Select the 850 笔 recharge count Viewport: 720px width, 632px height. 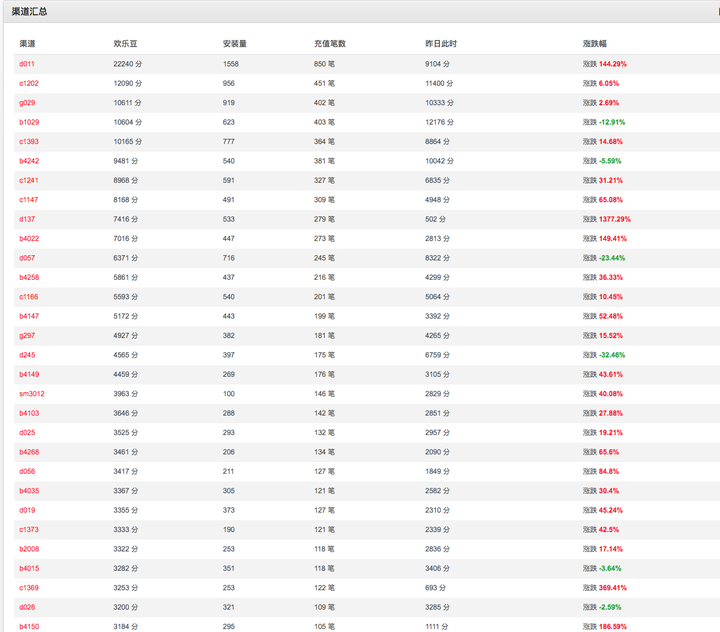324,64
